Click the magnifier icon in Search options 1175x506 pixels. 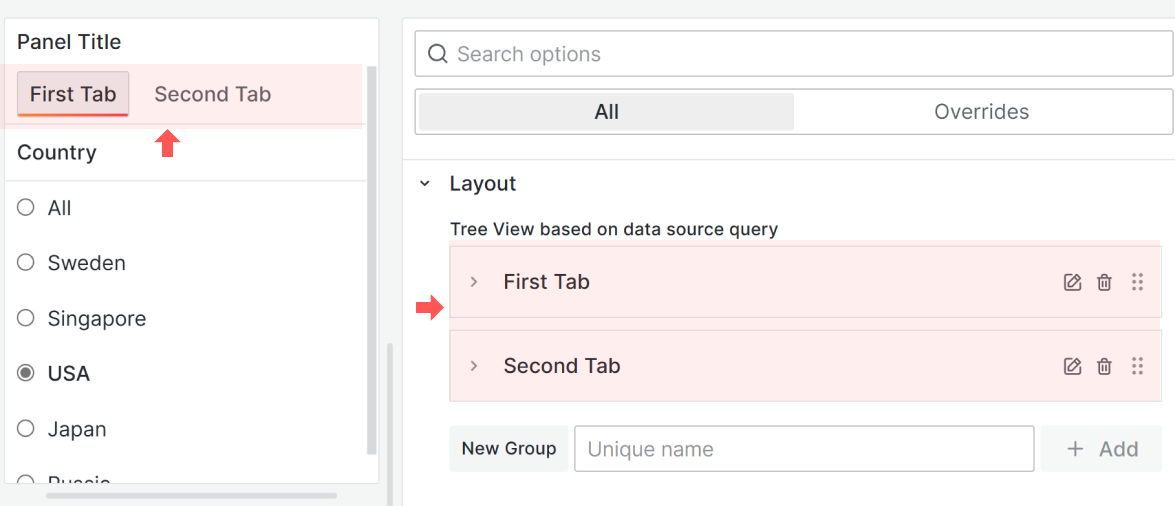(x=437, y=54)
